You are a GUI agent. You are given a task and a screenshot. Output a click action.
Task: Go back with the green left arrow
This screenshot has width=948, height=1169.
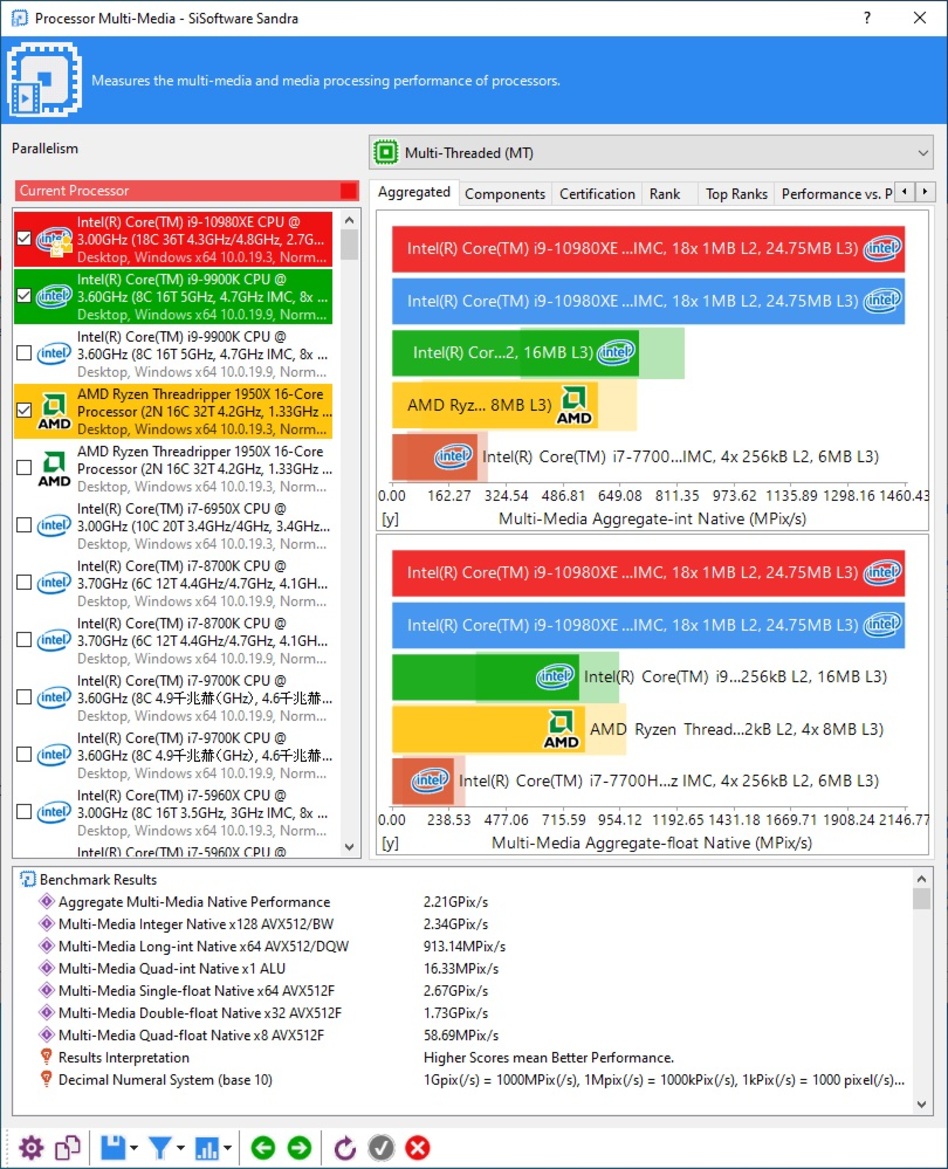263,1147
